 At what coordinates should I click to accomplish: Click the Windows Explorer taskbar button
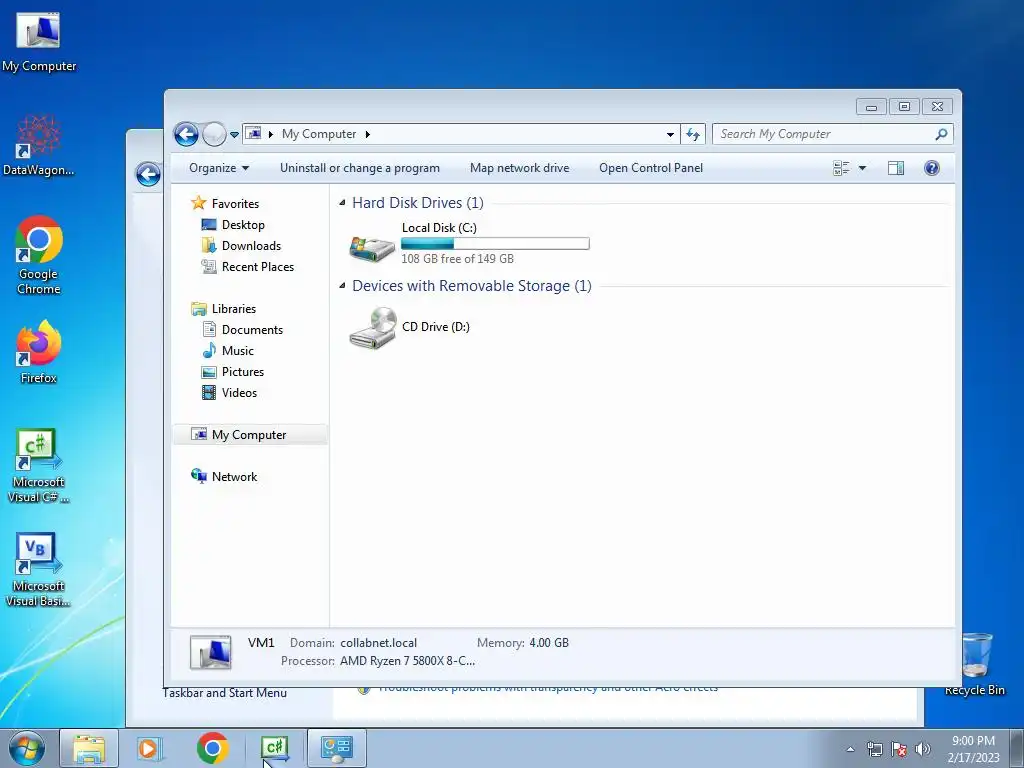(x=89, y=748)
